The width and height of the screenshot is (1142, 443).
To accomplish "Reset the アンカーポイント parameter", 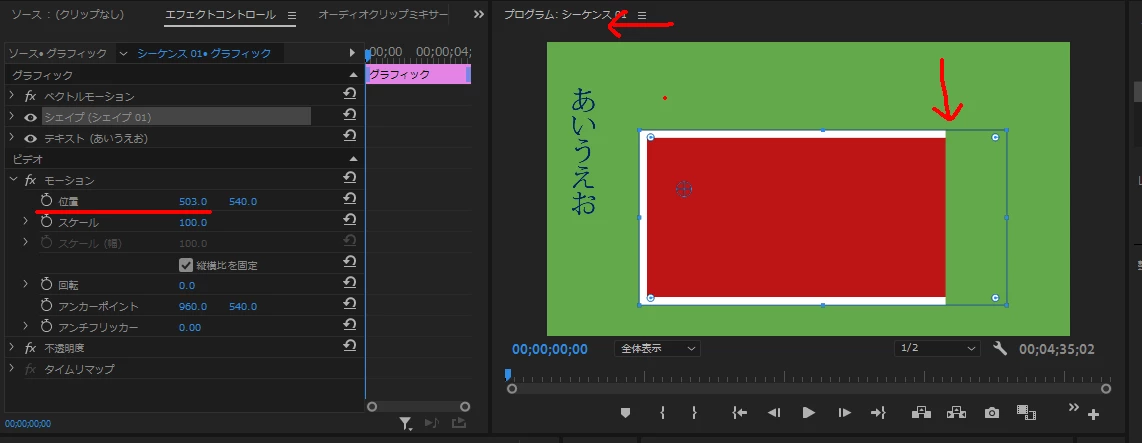I will (350, 304).
